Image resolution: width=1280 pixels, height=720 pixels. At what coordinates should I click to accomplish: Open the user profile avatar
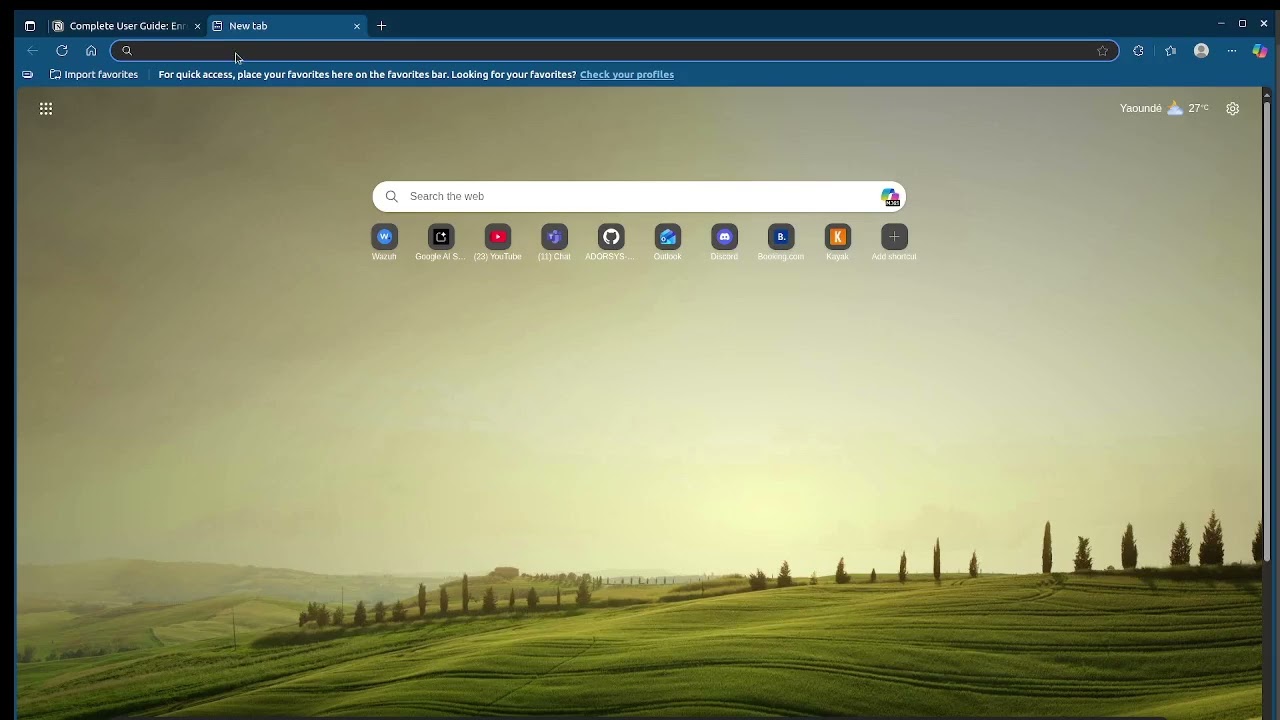point(1202,51)
